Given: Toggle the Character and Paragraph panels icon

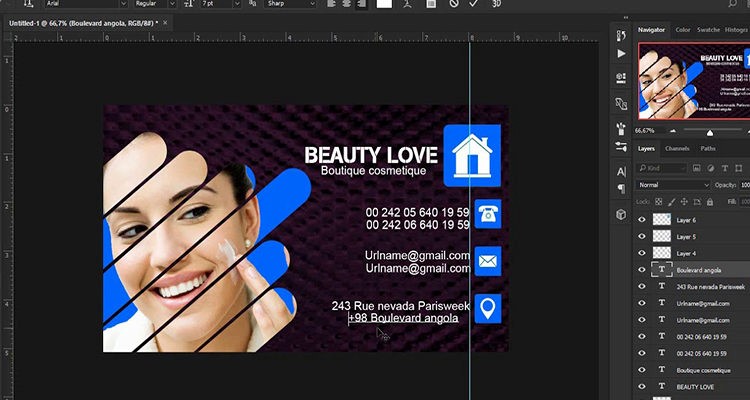Looking at the screenshot, I should point(431,3).
